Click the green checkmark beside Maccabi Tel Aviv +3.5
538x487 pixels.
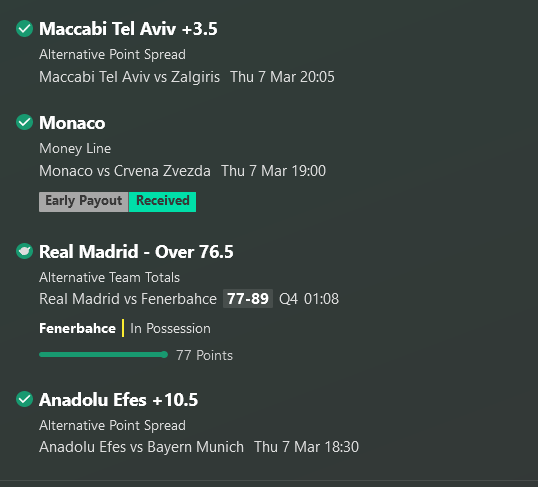tap(24, 28)
